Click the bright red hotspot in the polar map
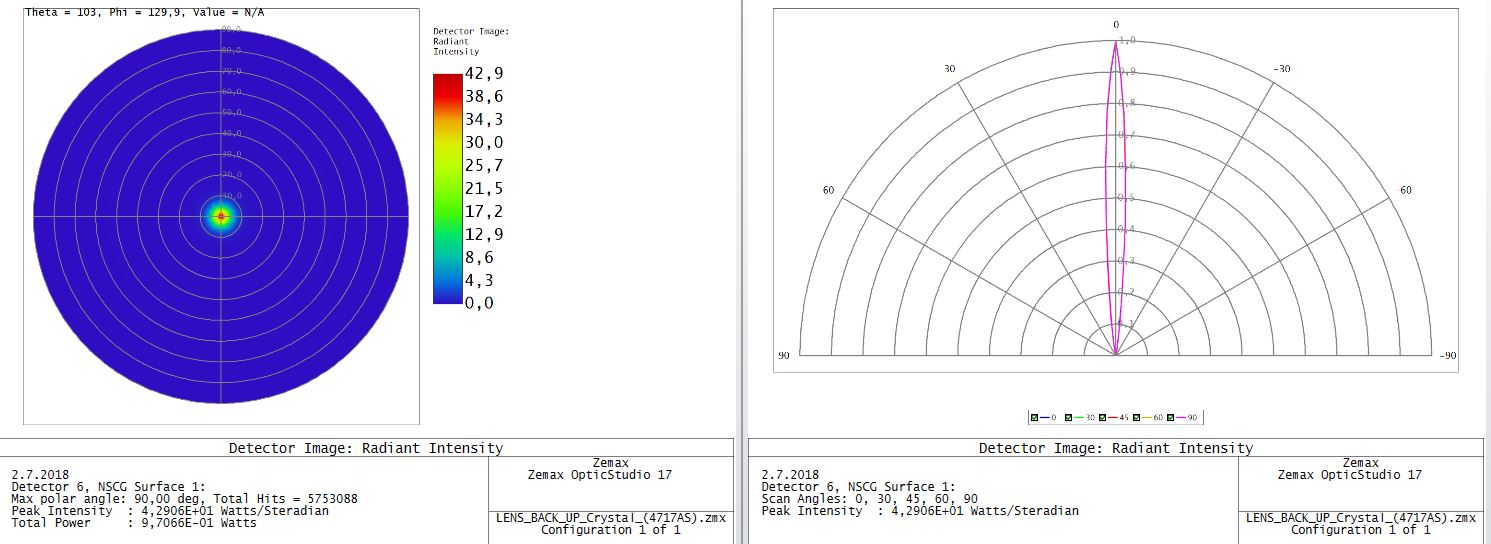1491x544 pixels. tap(221, 215)
